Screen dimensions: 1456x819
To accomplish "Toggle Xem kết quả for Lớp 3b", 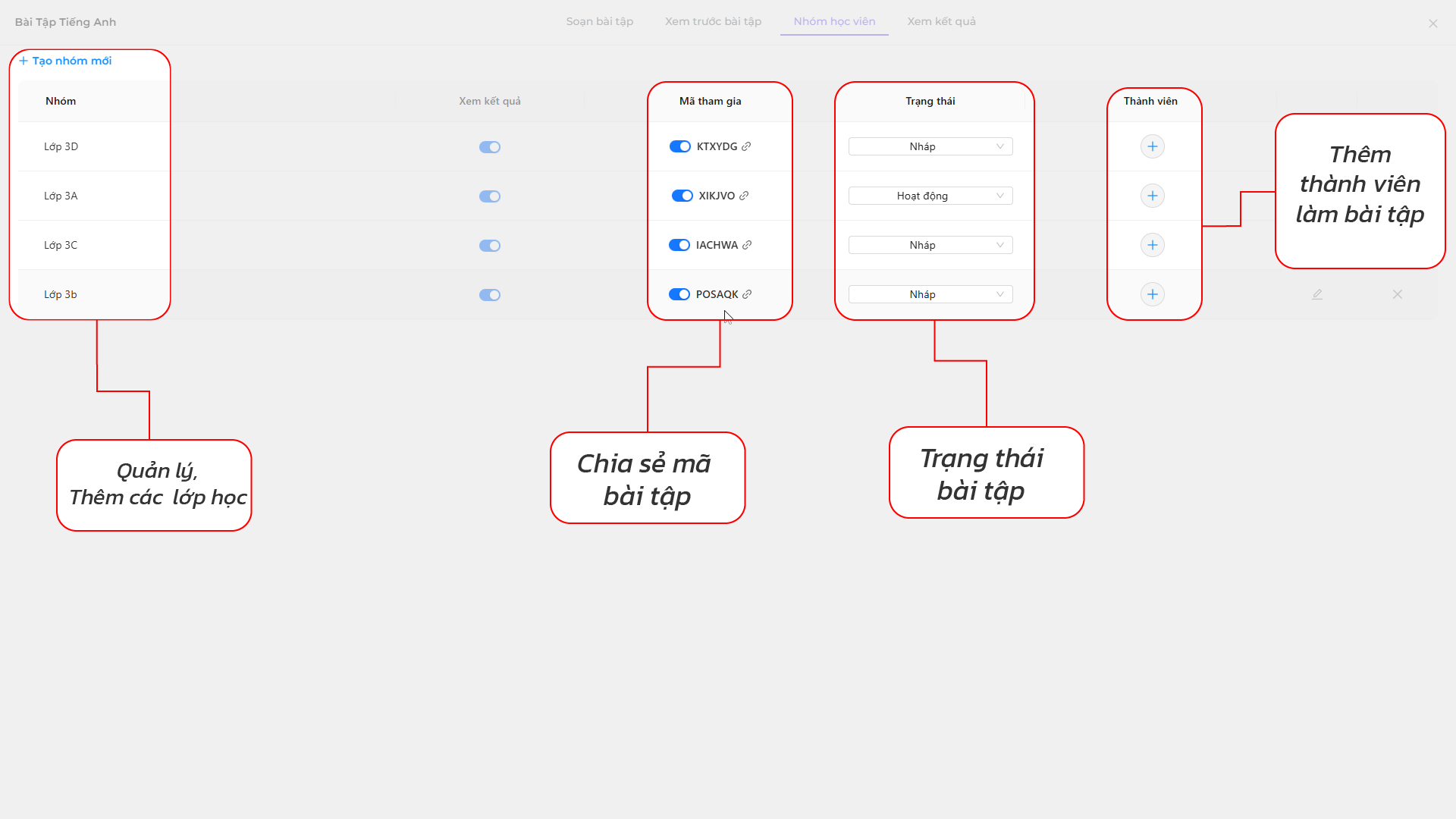I will 490,295.
